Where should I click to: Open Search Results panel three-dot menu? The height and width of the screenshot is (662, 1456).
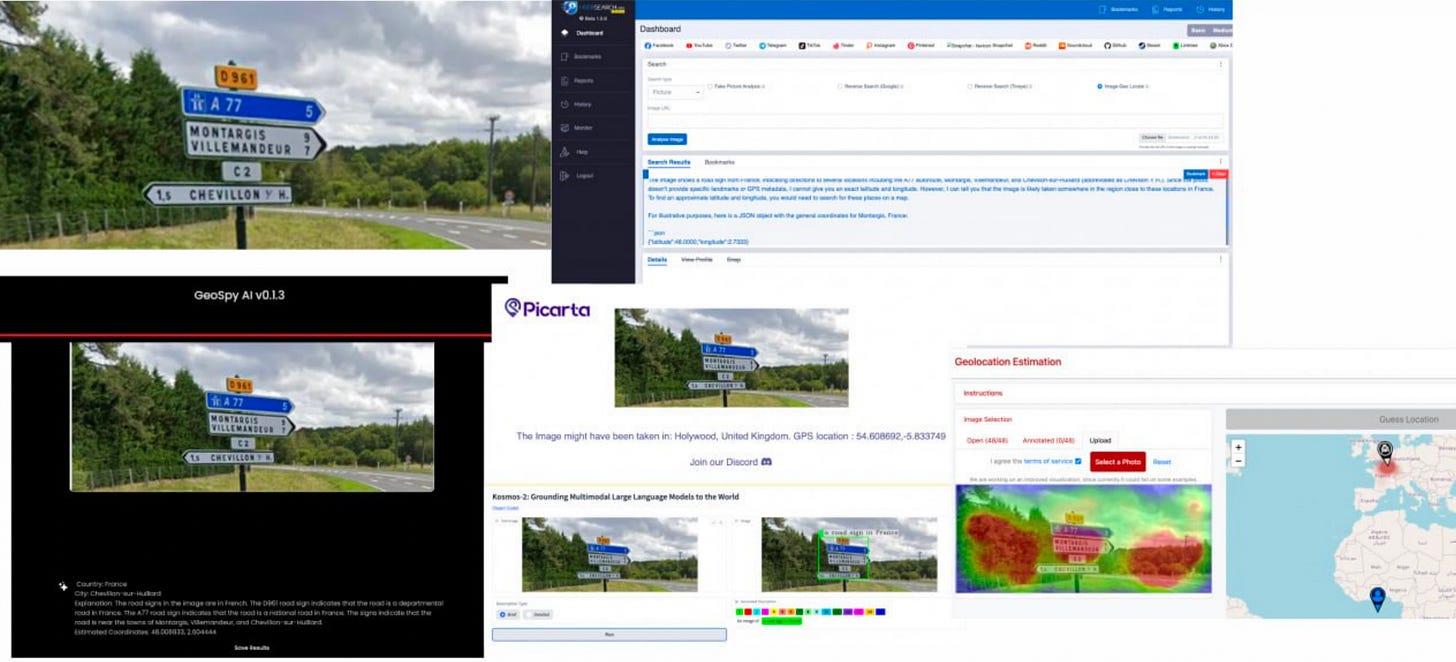click(1220, 162)
